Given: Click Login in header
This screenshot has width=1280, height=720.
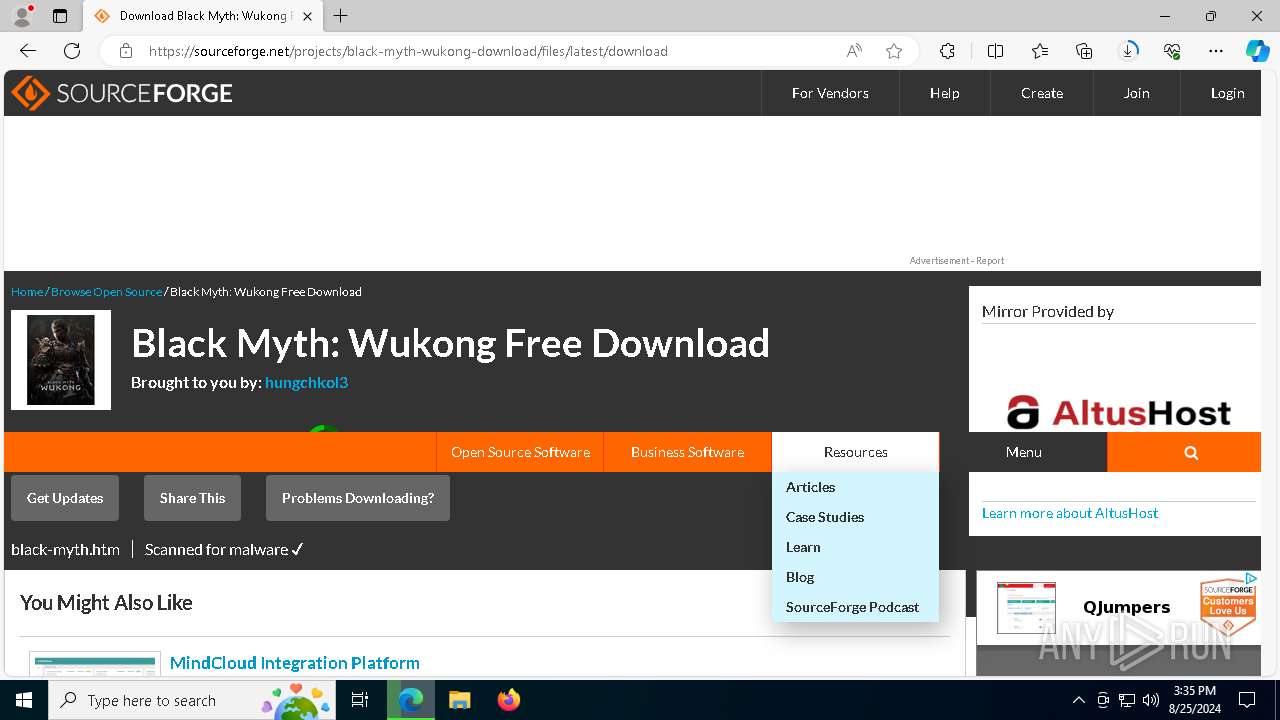Looking at the screenshot, I should [1227, 93].
